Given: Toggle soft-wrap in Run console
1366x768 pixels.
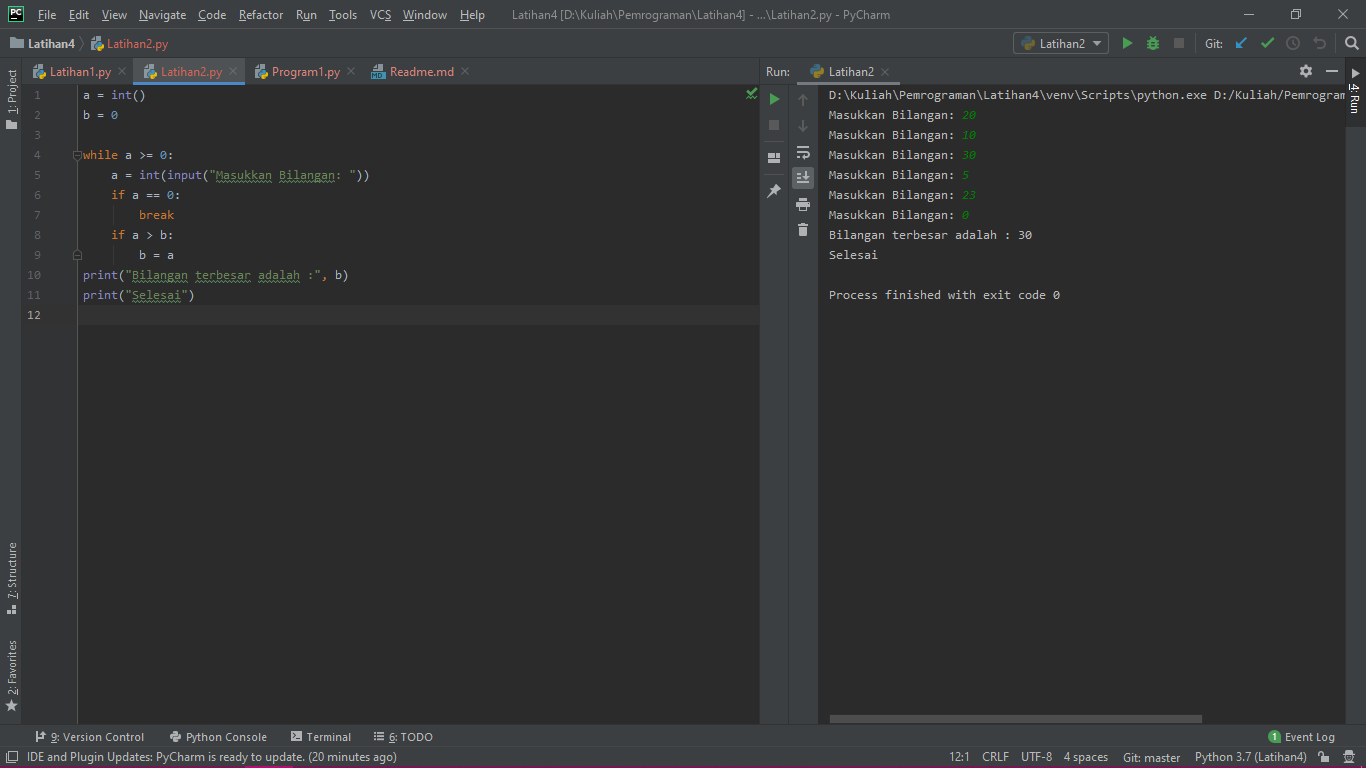Looking at the screenshot, I should (x=803, y=152).
